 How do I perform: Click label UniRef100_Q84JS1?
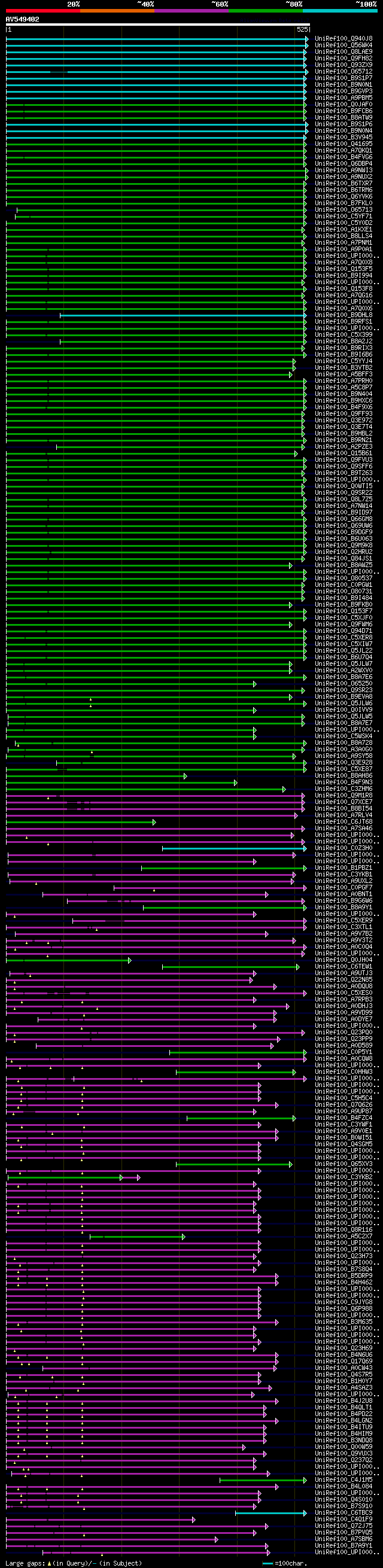point(344,559)
